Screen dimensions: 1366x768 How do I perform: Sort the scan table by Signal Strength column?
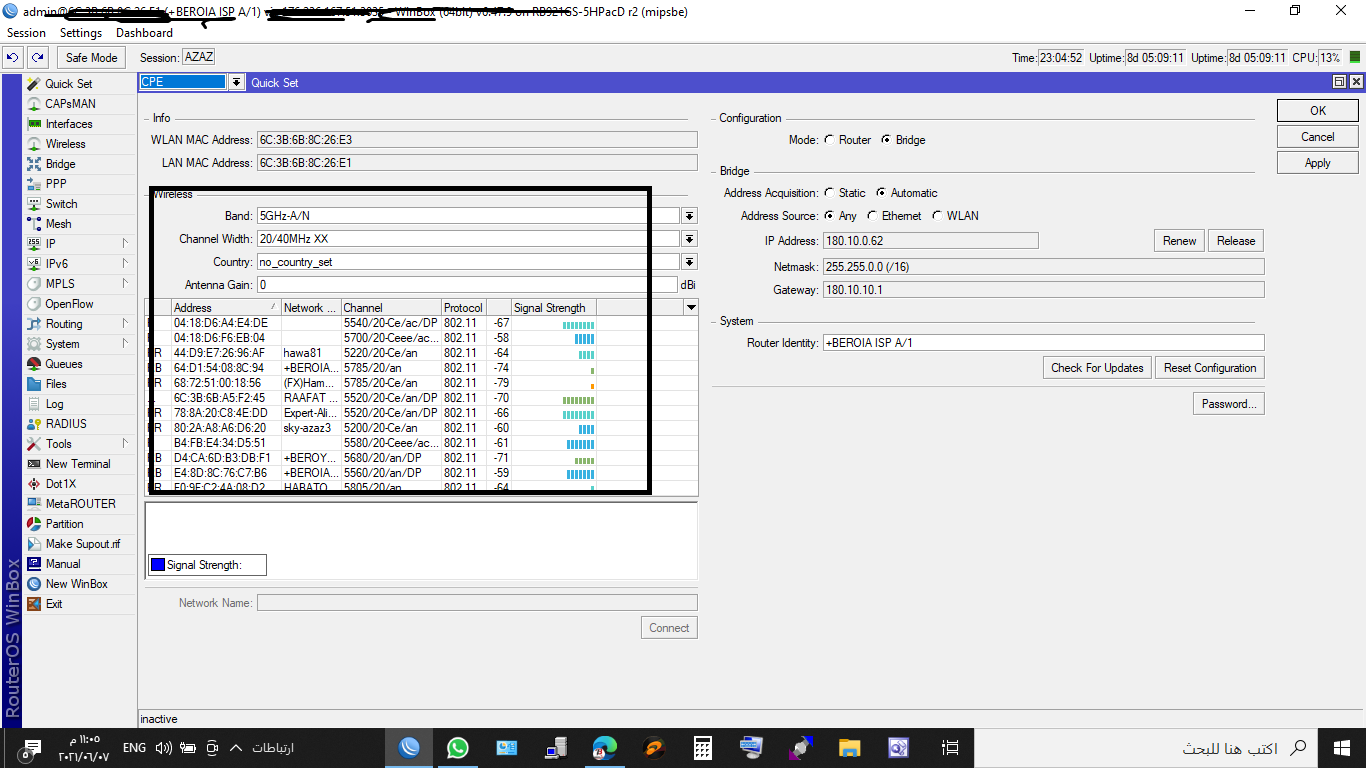tap(553, 308)
